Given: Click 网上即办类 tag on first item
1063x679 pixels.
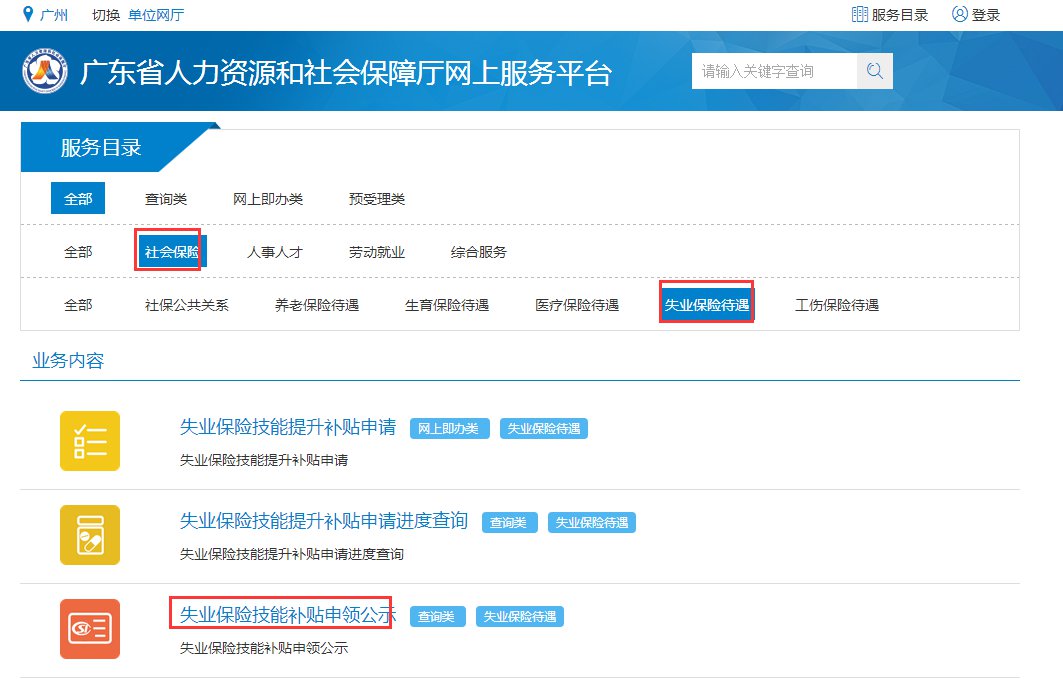Looking at the screenshot, I should point(450,429).
